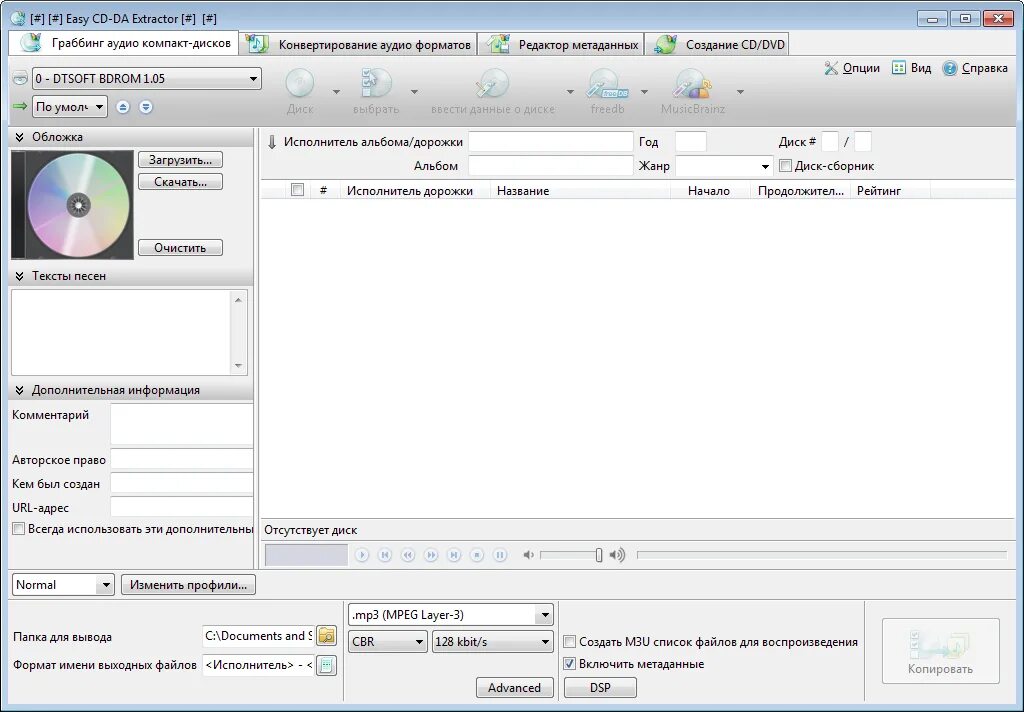Click the Копировать button
The height and width of the screenshot is (712, 1024).
[940, 651]
